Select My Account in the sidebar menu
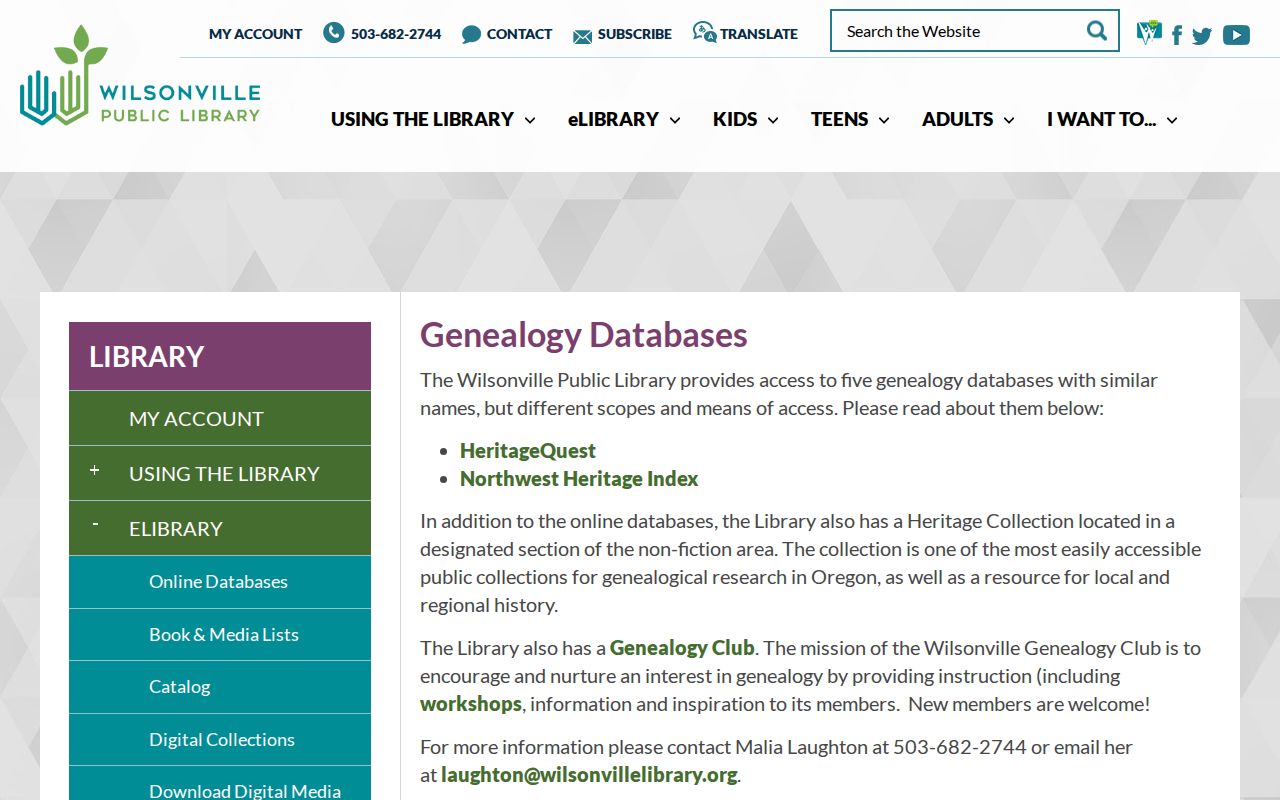This screenshot has height=800, width=1280. point(220,418)
